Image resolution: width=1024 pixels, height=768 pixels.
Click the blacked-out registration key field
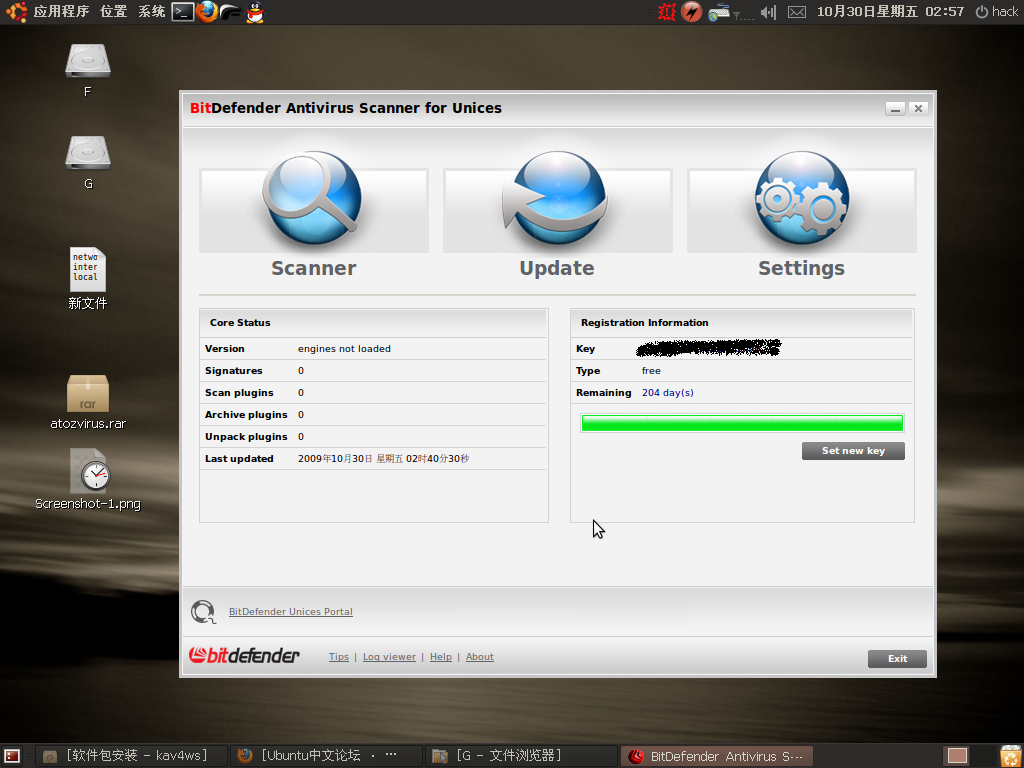click(x=708, y=348)
